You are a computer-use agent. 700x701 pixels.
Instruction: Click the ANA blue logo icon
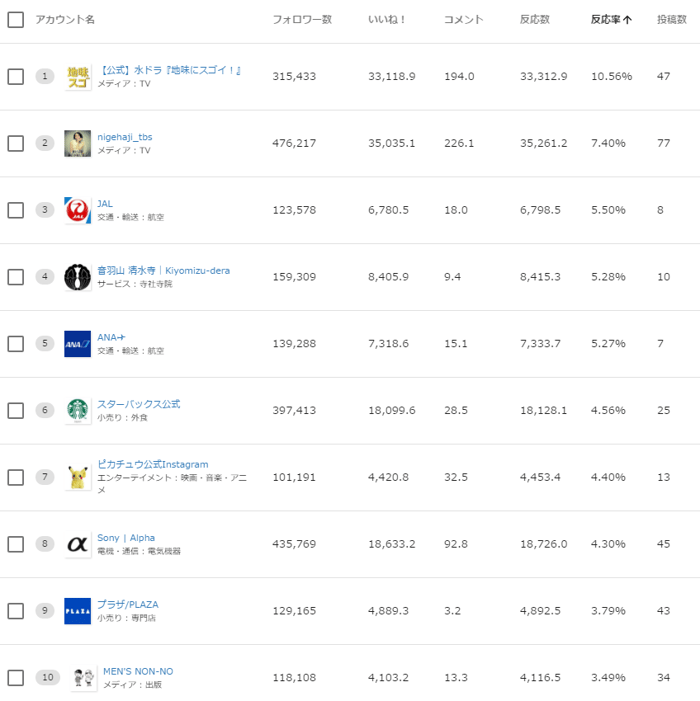coord(78,344)
